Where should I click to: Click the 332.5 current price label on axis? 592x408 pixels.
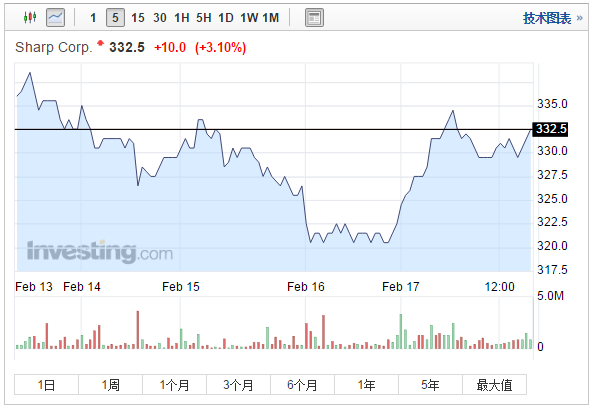550,129
